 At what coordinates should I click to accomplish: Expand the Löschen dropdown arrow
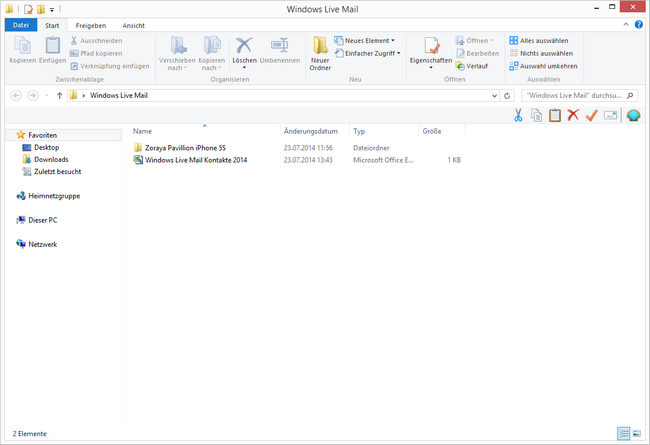pos(244,68)
